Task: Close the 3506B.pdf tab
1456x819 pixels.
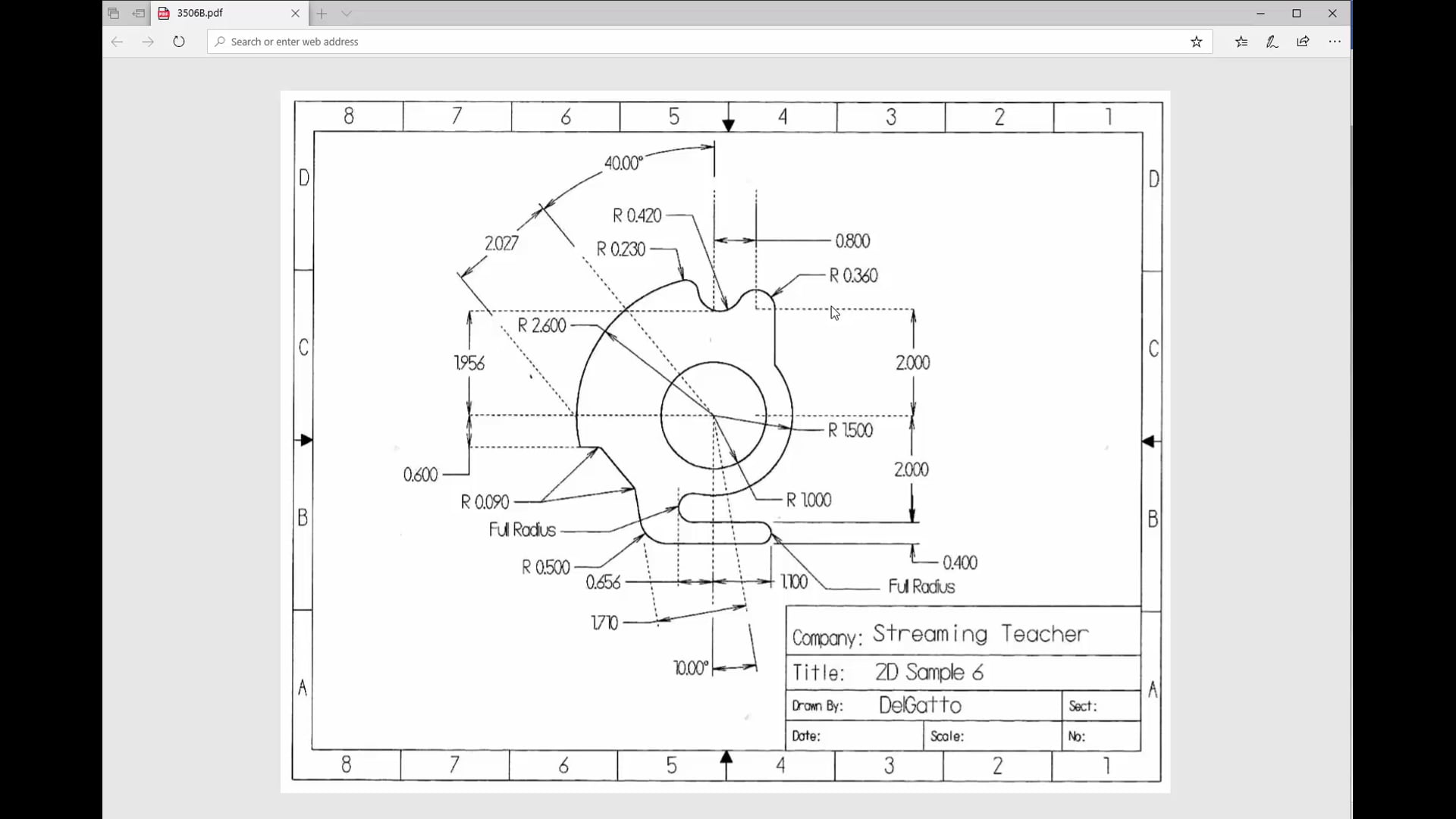Action: 295,13
